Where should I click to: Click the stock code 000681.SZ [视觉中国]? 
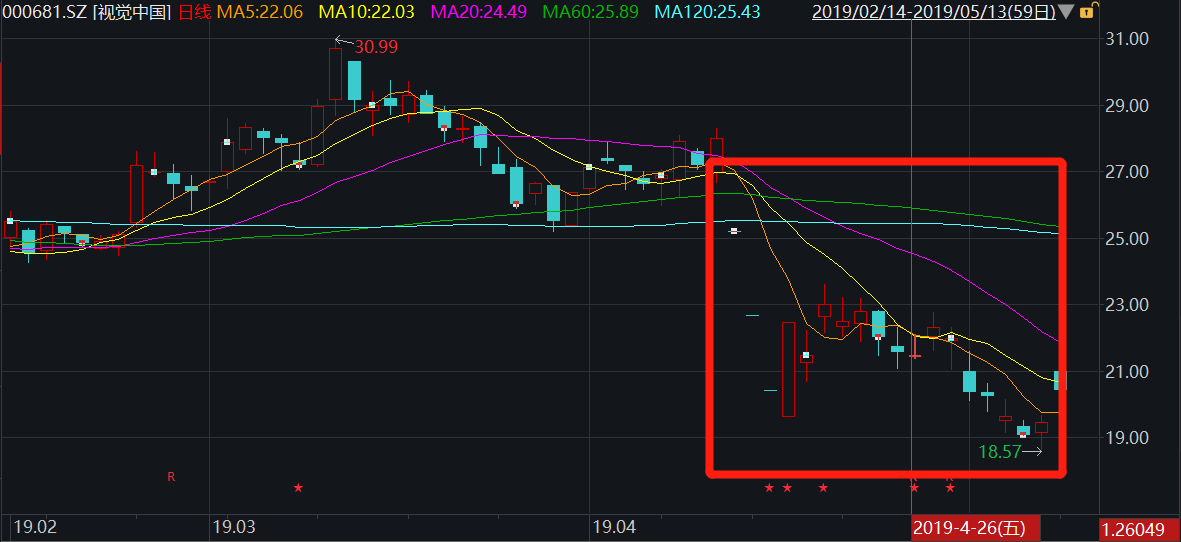point(86,12)
